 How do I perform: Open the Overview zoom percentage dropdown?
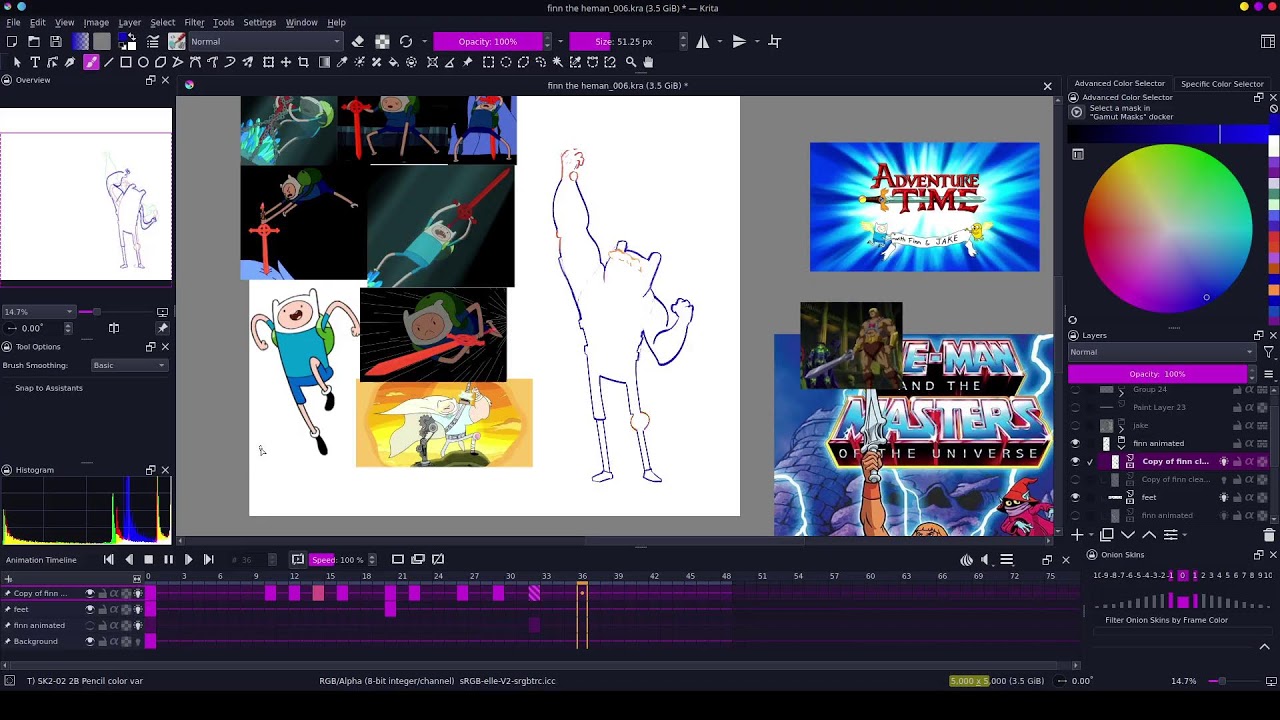(38, 312)
